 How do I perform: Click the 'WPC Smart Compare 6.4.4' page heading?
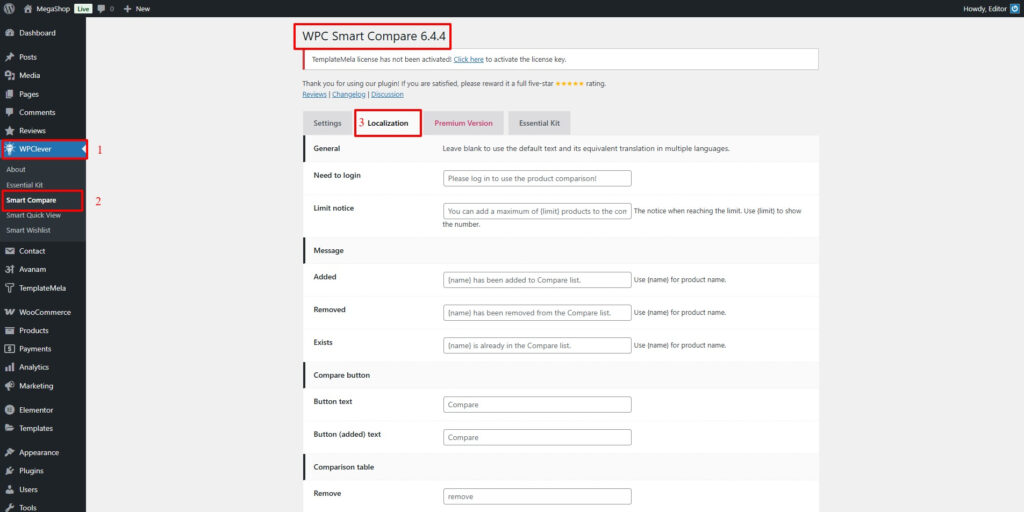374,37
